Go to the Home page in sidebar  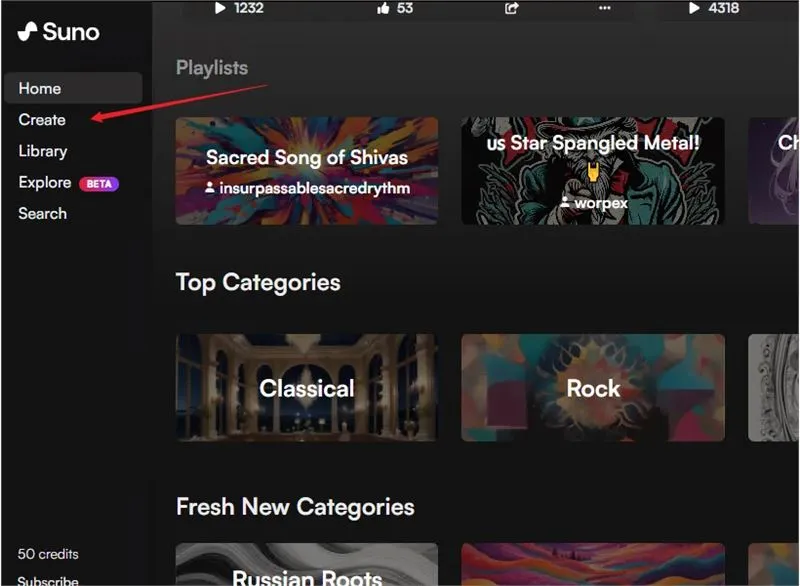pos(40,88)
